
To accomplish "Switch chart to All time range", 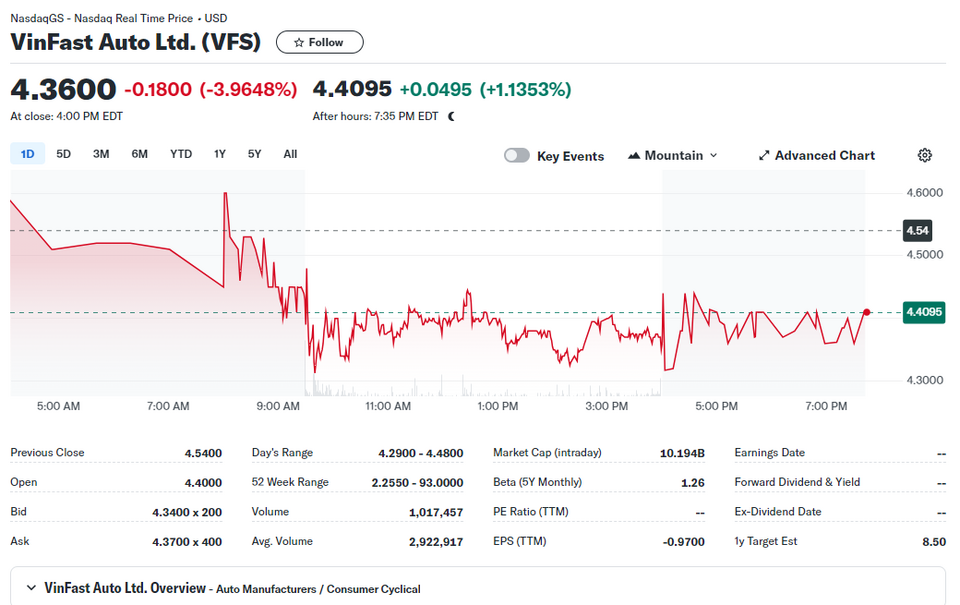I will pos(290,154).
